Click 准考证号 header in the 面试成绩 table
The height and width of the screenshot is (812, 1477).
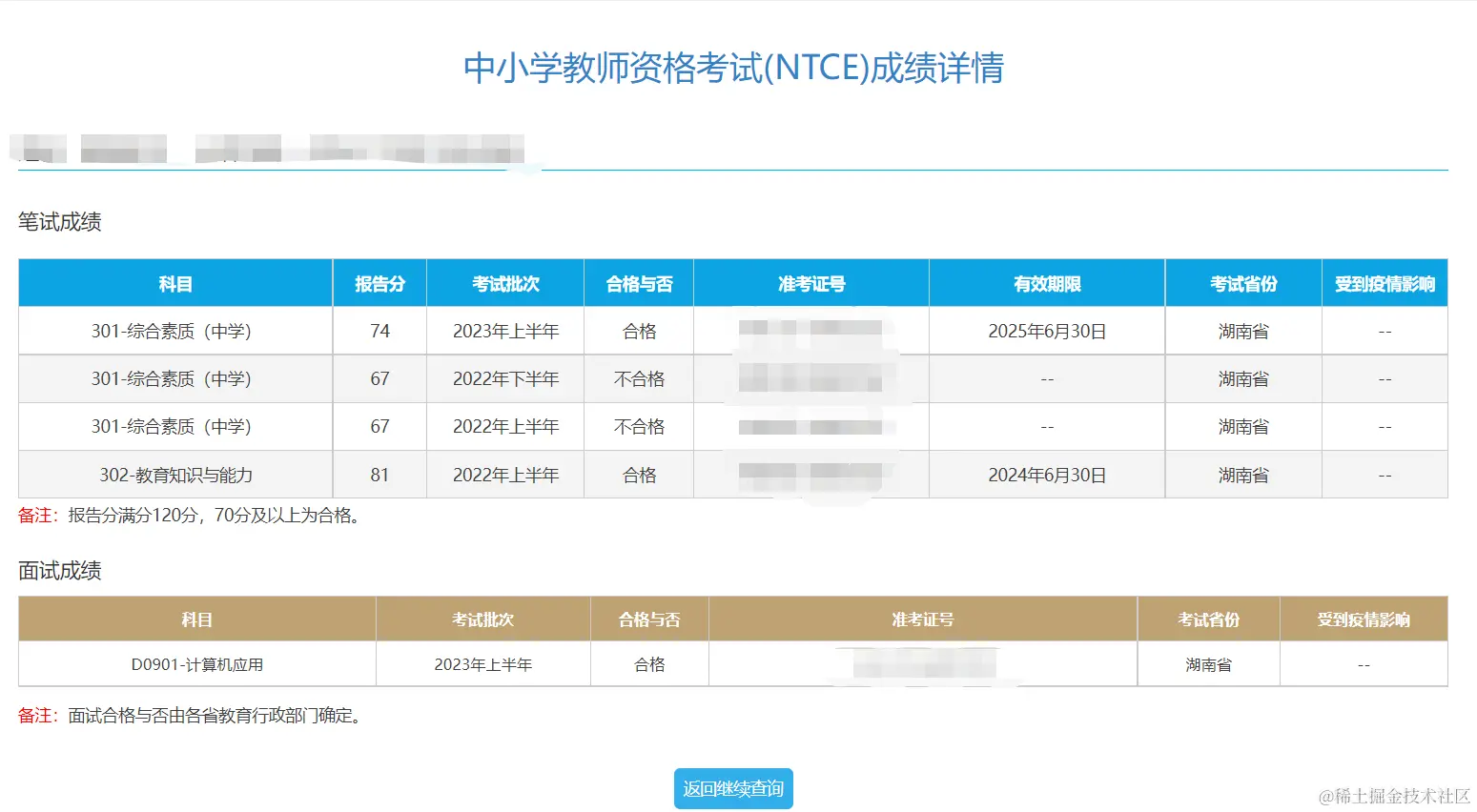(923, 619)
